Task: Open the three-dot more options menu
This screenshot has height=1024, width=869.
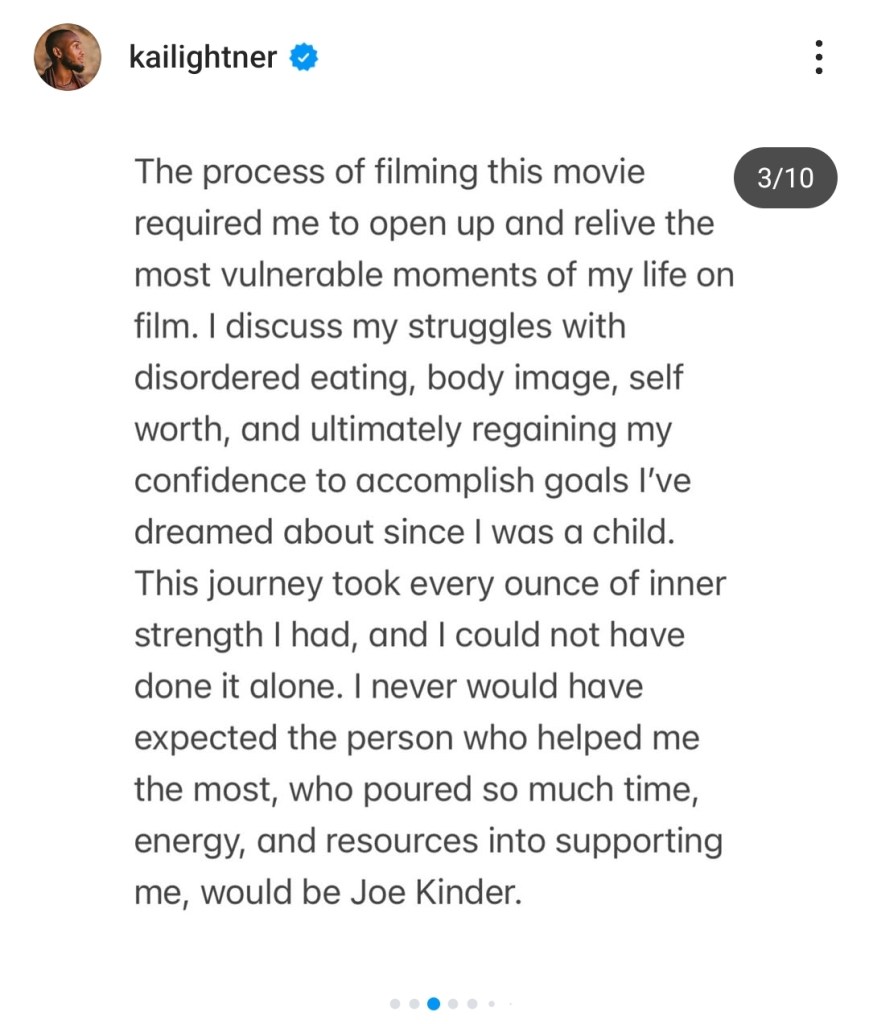Action: (819, 57)
